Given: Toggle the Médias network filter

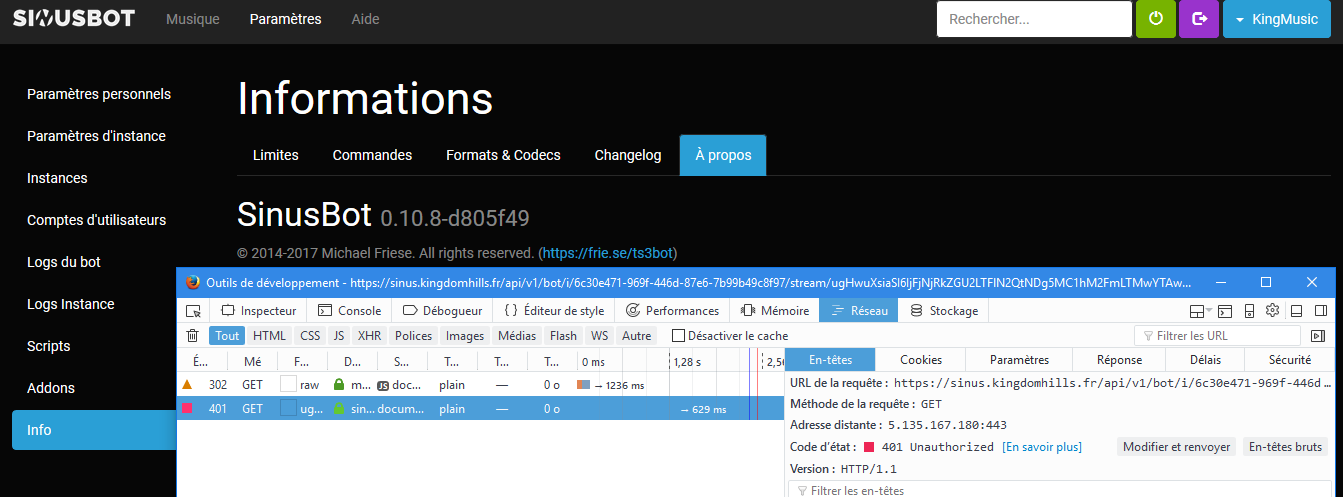Looking at the screenshot, I should [517, 336].
